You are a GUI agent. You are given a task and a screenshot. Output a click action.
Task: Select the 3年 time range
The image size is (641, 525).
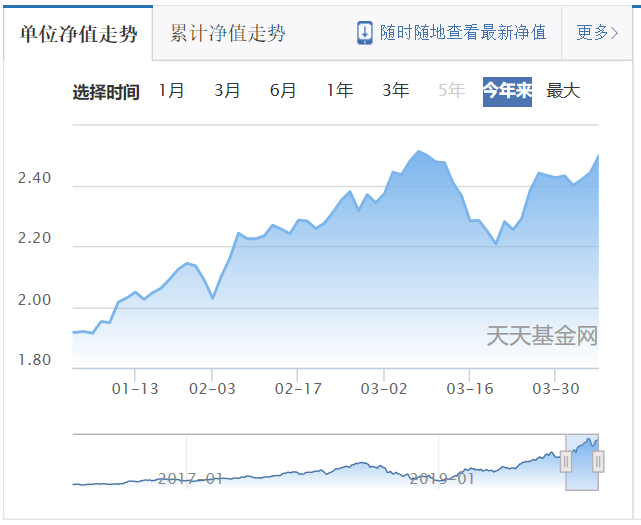coord(395,90)
